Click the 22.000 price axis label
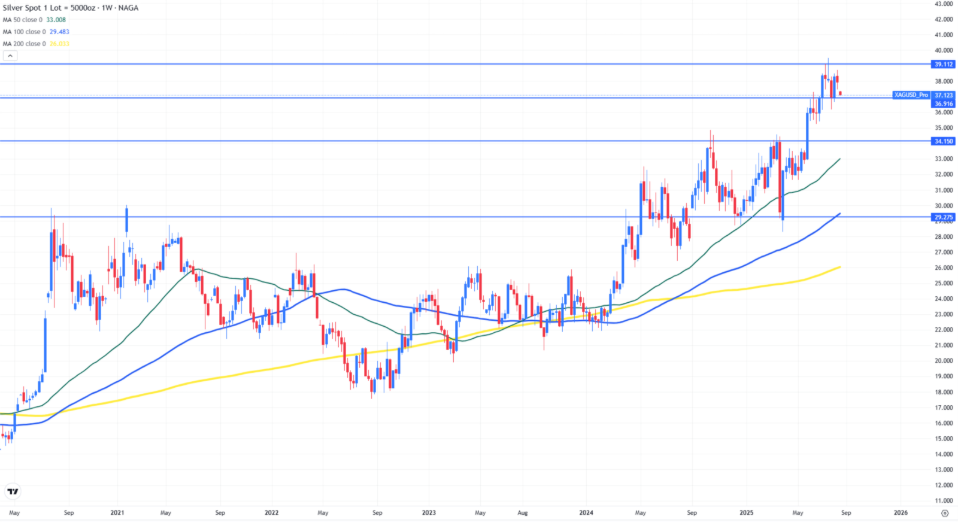The image size is (958, 522). [943, 330]
